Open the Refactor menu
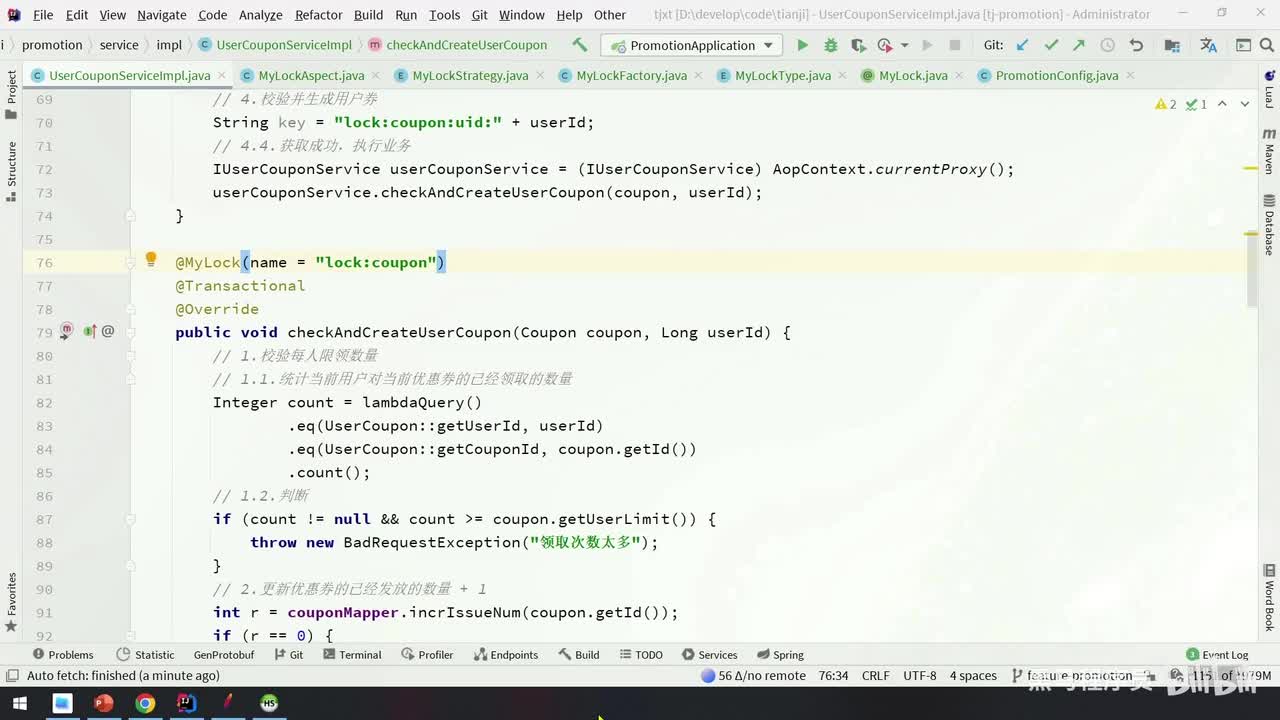The image size is (1280, 720). [318, 15]
